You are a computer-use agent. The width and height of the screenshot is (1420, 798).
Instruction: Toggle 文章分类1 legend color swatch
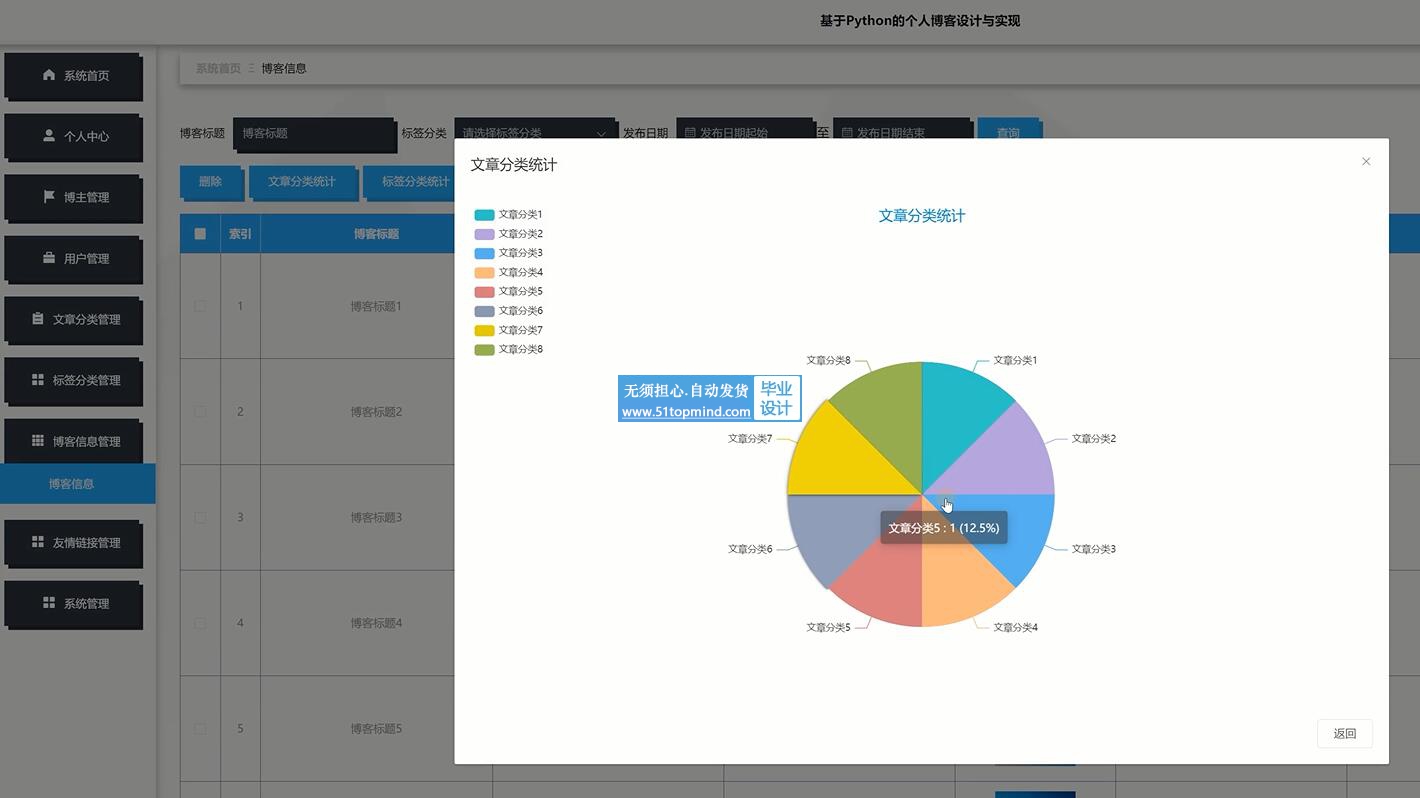(x=484, y=215)
